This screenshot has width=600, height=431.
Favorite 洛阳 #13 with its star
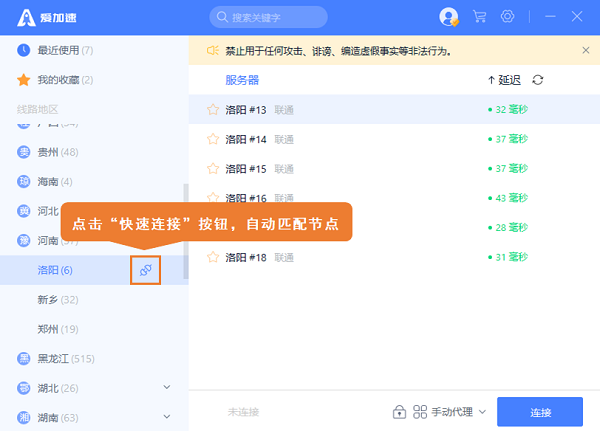[x=213, y=110]
